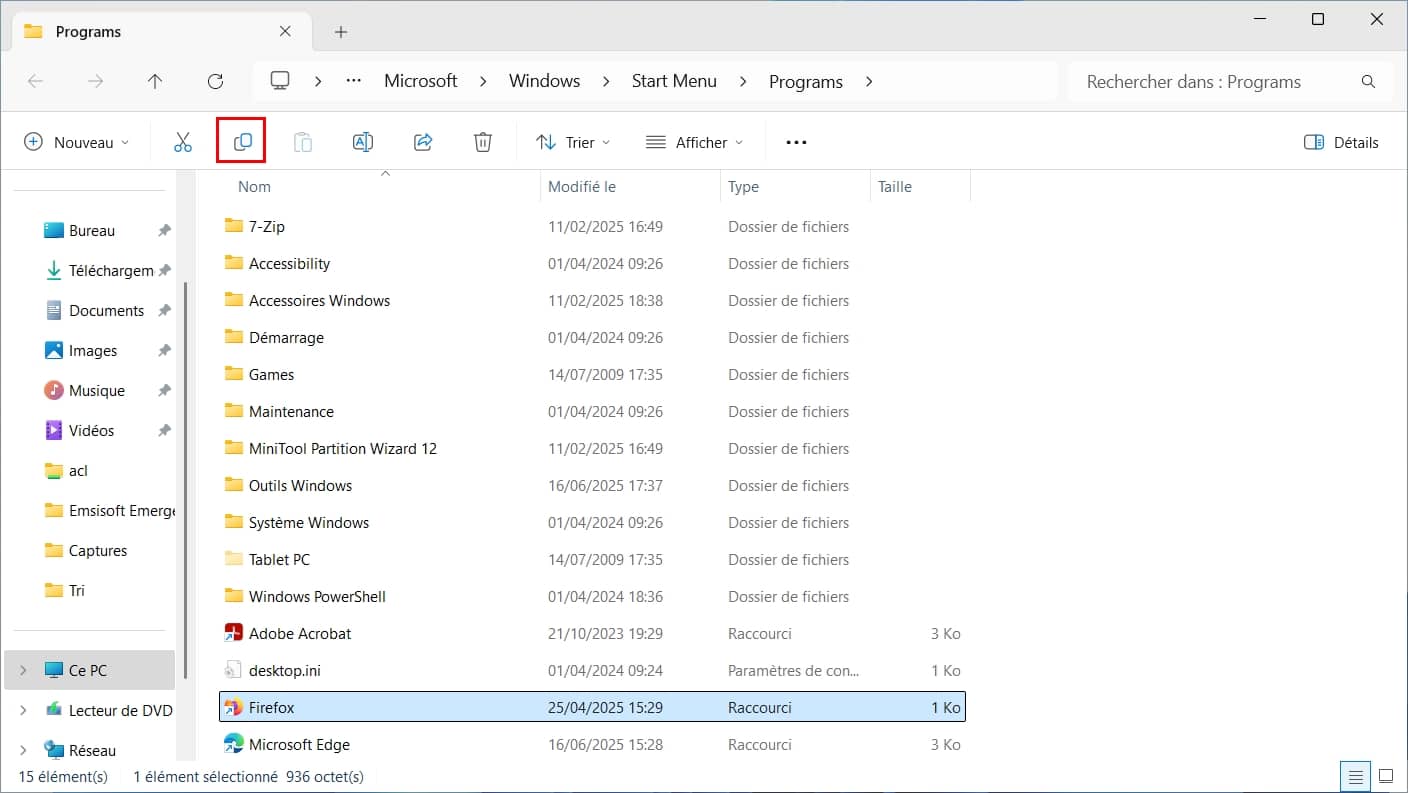Click the Delete trash bin icon
The height and width of the screenshot is (793, 1408).
coord(483,142)
